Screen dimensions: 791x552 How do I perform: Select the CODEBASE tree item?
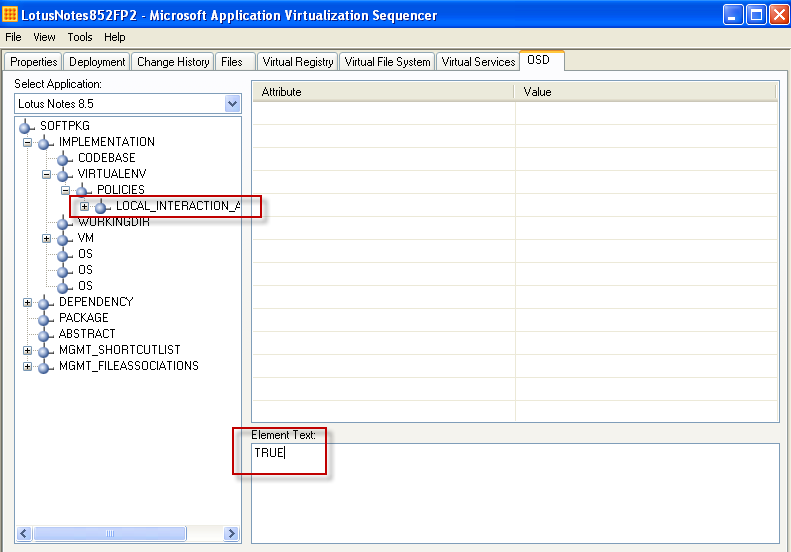[x=106, y=158]
